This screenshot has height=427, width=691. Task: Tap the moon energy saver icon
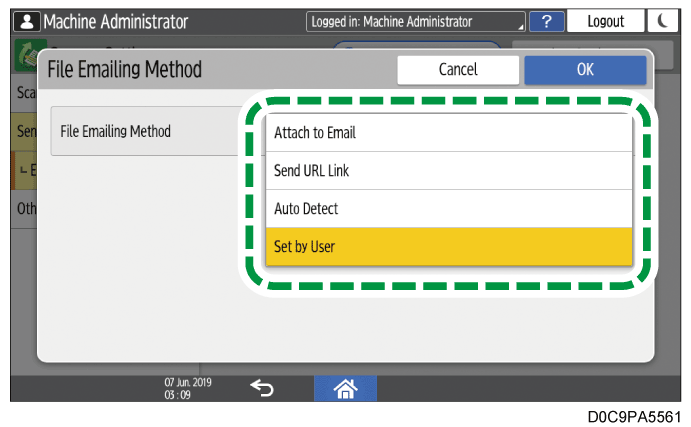[x=662, y=21]
